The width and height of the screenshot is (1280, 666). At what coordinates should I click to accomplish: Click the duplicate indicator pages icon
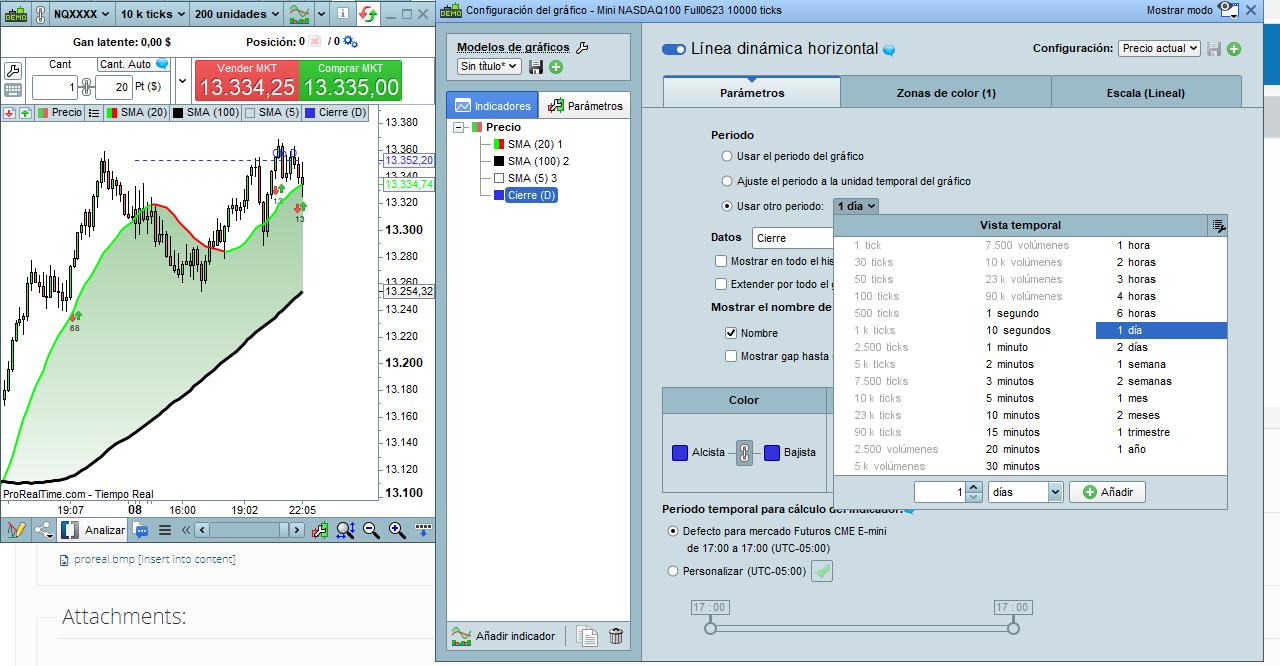pos(588,636)
